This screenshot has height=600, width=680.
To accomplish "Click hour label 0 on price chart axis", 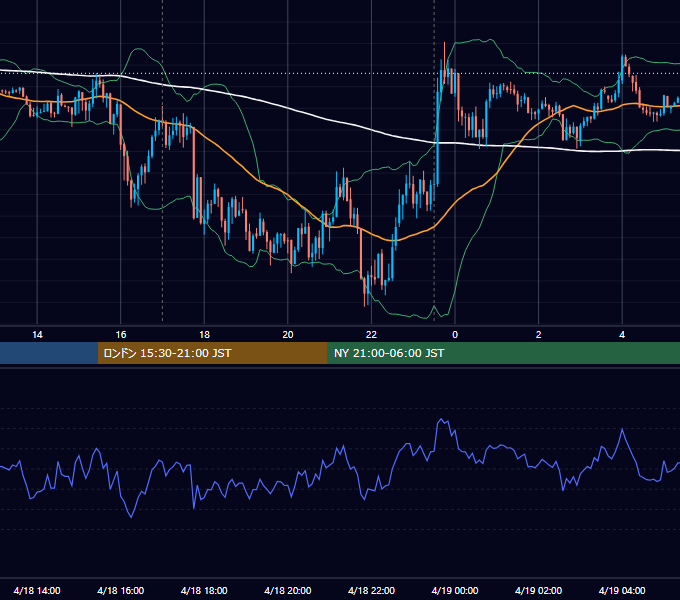I will point(455,335).
